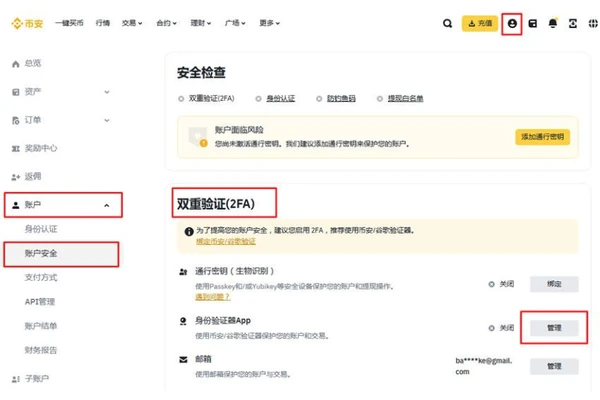Click the envelope icon beside 邮箱
Image resolution: width=600 pixels, height=400 pixels.
click(183, 359)
